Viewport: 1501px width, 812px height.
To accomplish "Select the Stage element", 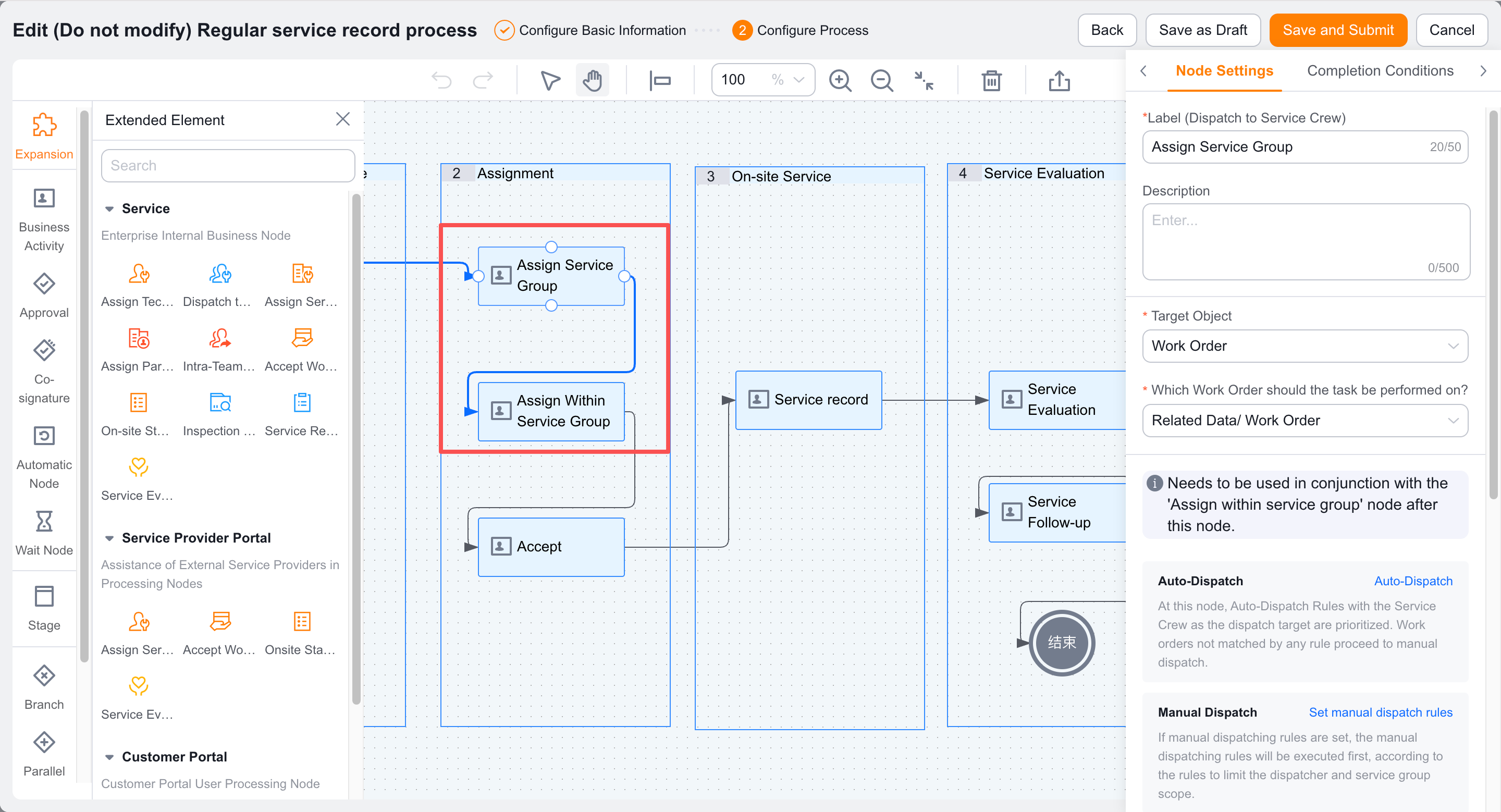I will point(44,609).
